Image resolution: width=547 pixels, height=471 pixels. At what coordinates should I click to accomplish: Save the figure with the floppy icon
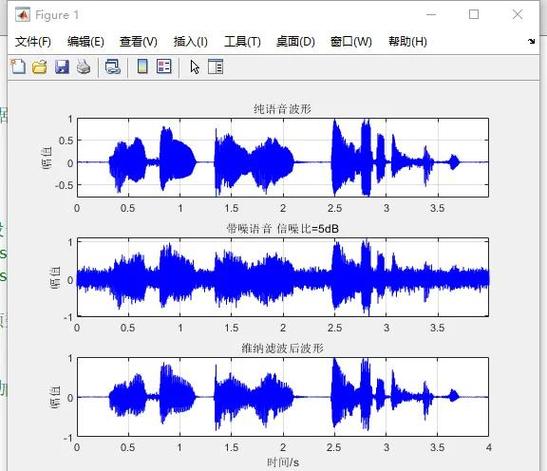point(62,66)
